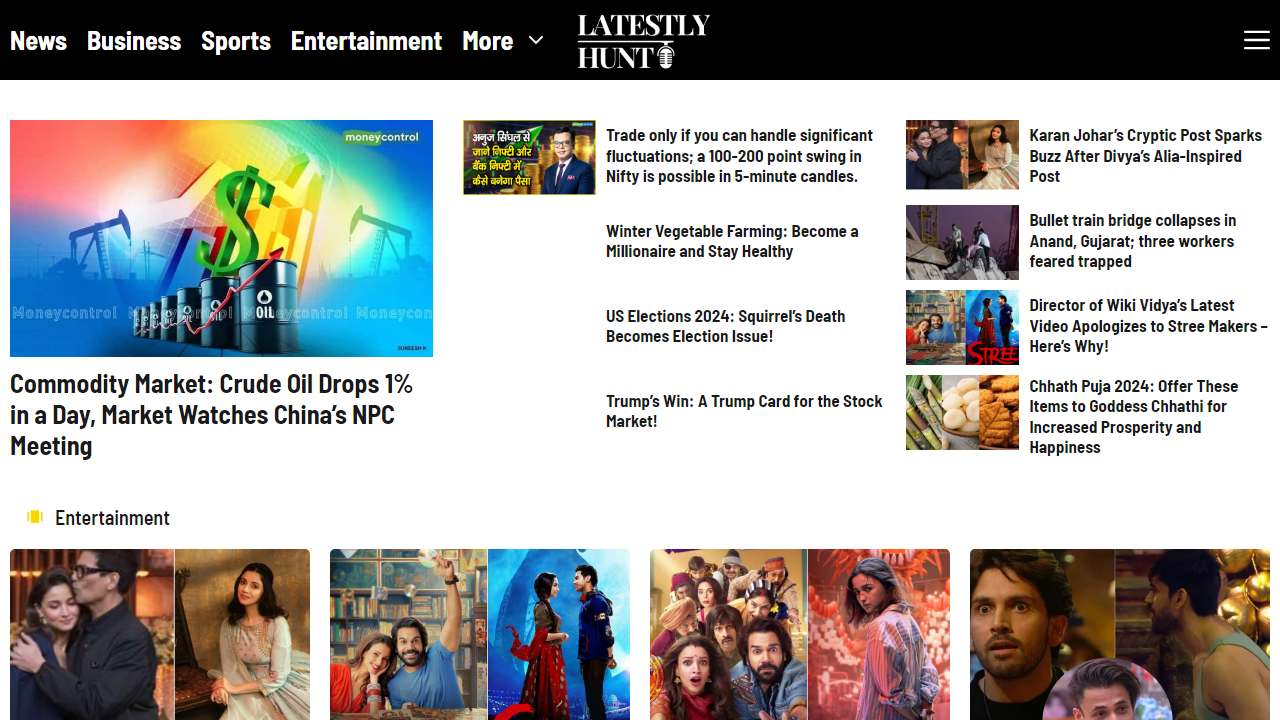Click the Moneycontrol crude oil image
This screenshot has width=1280, height=720.
(221, 238)
